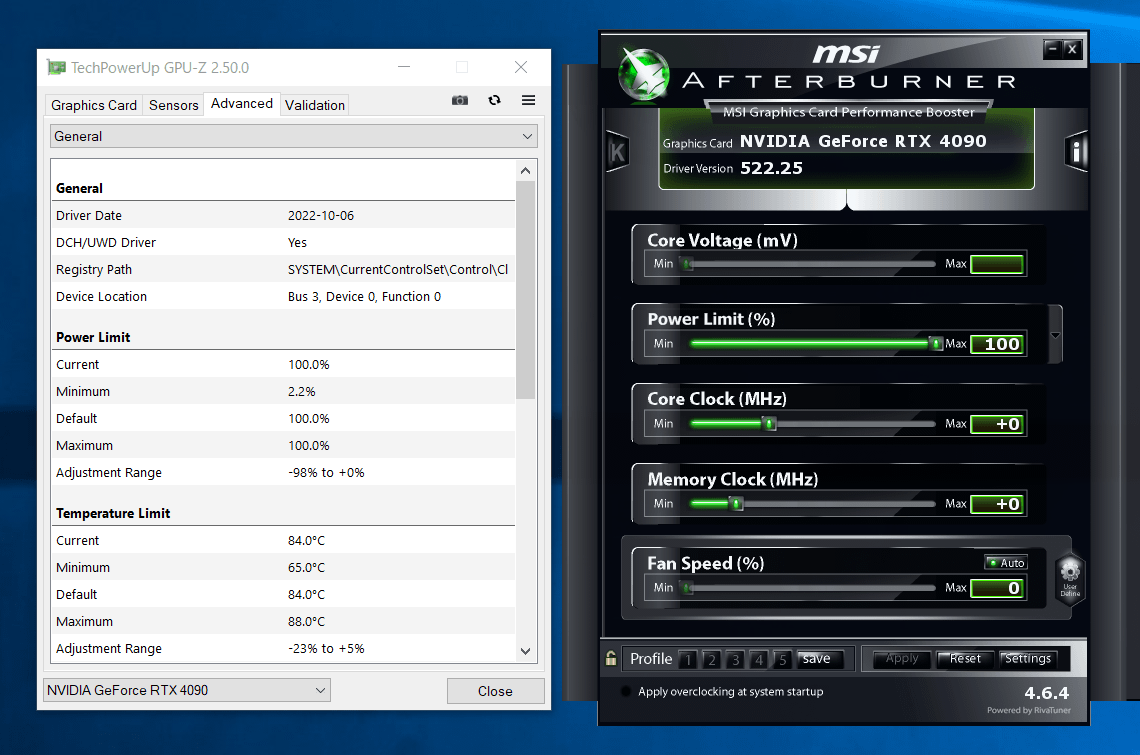Expand the General category dropdown
The width and height of the screenshot is (1140, 755).
click(x=294, y=136)
